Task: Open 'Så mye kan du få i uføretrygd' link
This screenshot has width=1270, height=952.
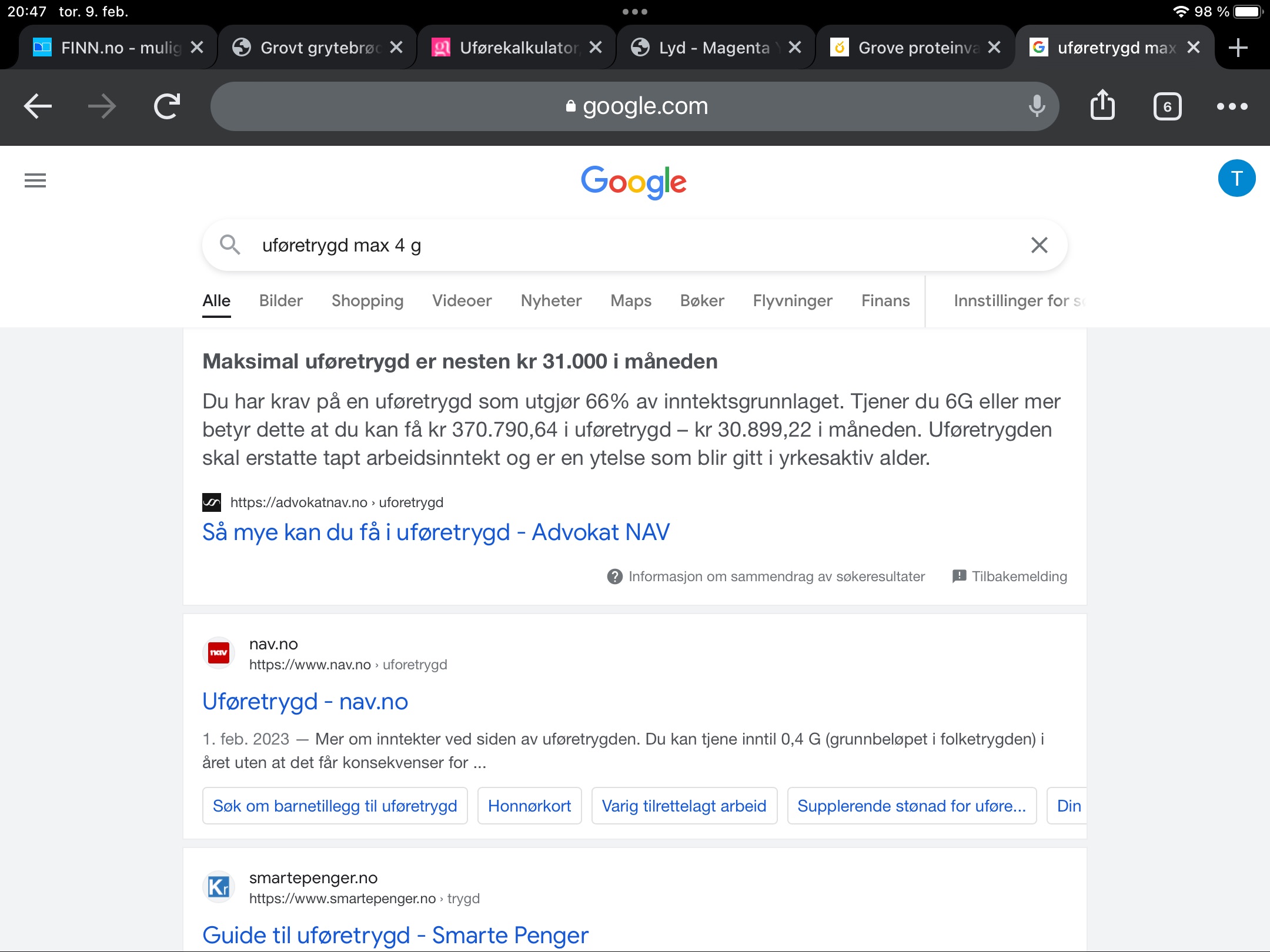Action: point(436,532)
